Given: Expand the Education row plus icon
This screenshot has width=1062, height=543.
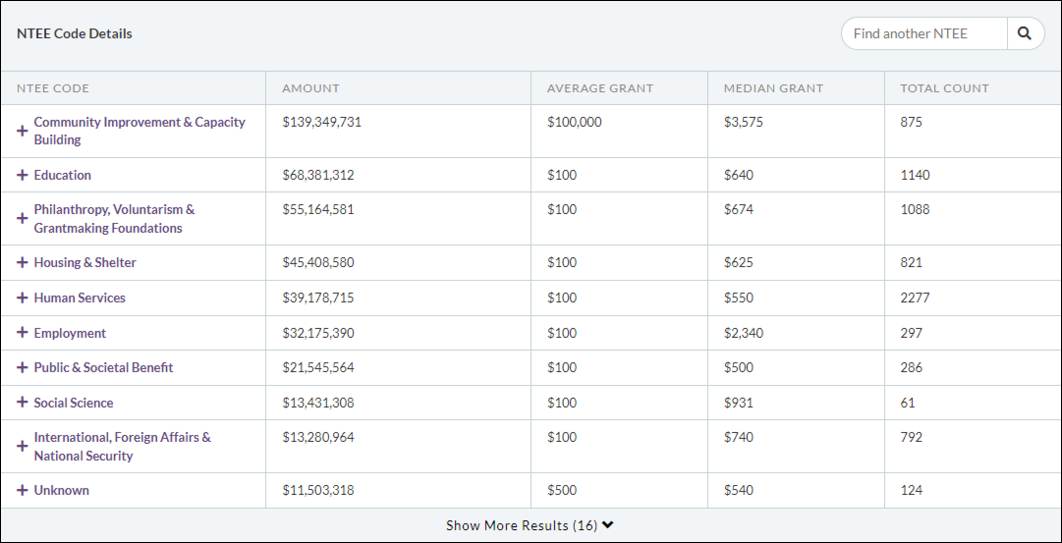Looking at the screenshot, I should 22,175.
